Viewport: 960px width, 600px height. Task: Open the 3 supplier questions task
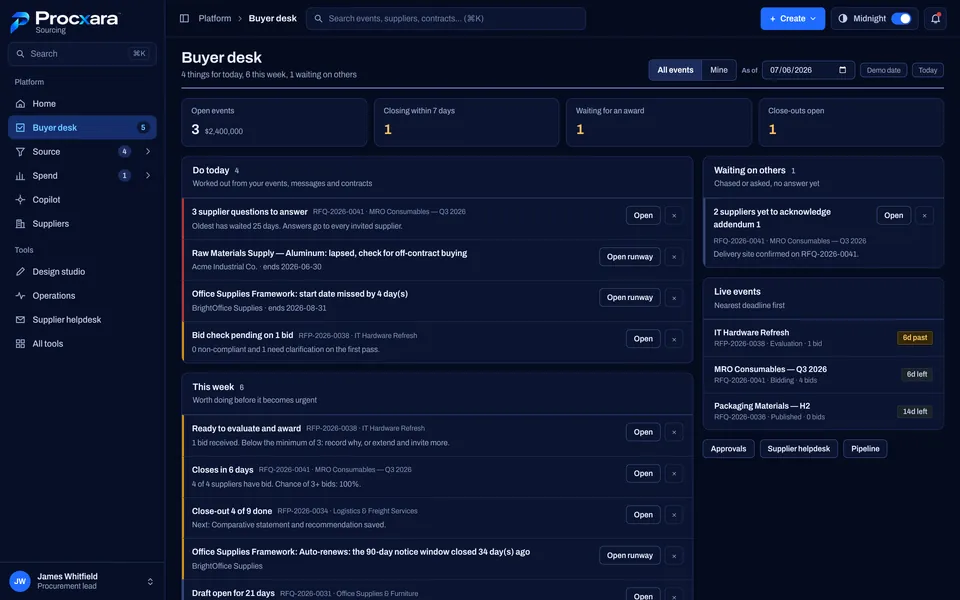click(643, 216)
